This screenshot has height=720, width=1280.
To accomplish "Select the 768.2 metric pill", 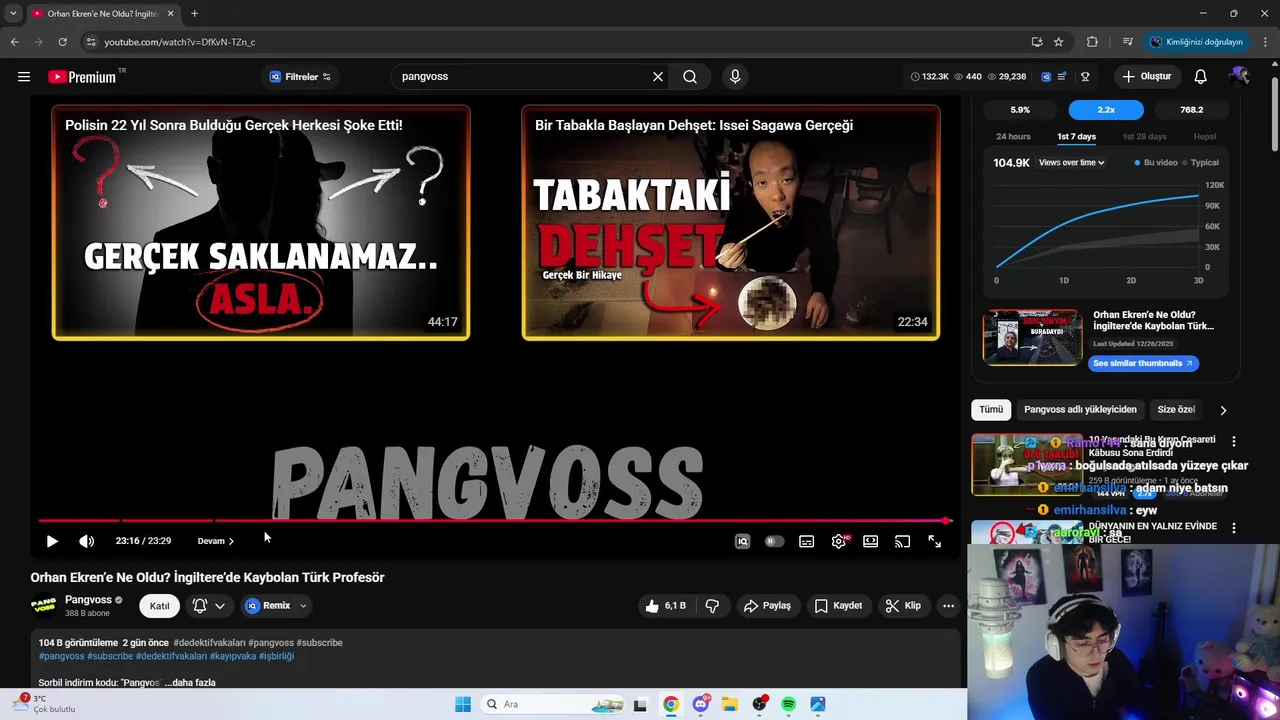I will click(x=1191, y=110).
